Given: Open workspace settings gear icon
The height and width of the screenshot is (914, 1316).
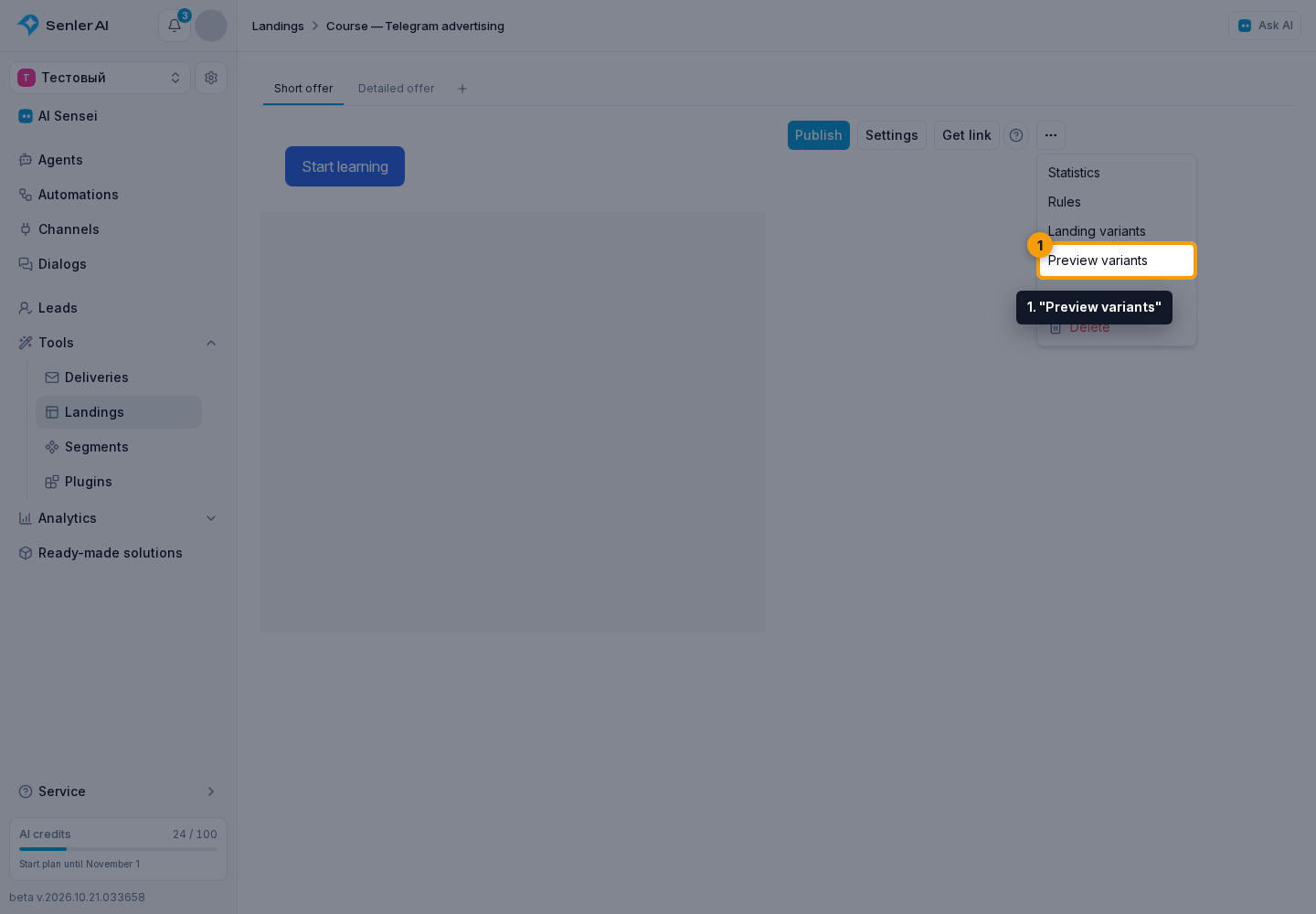Looking at the screenshot, I should (x=211, y=78).
